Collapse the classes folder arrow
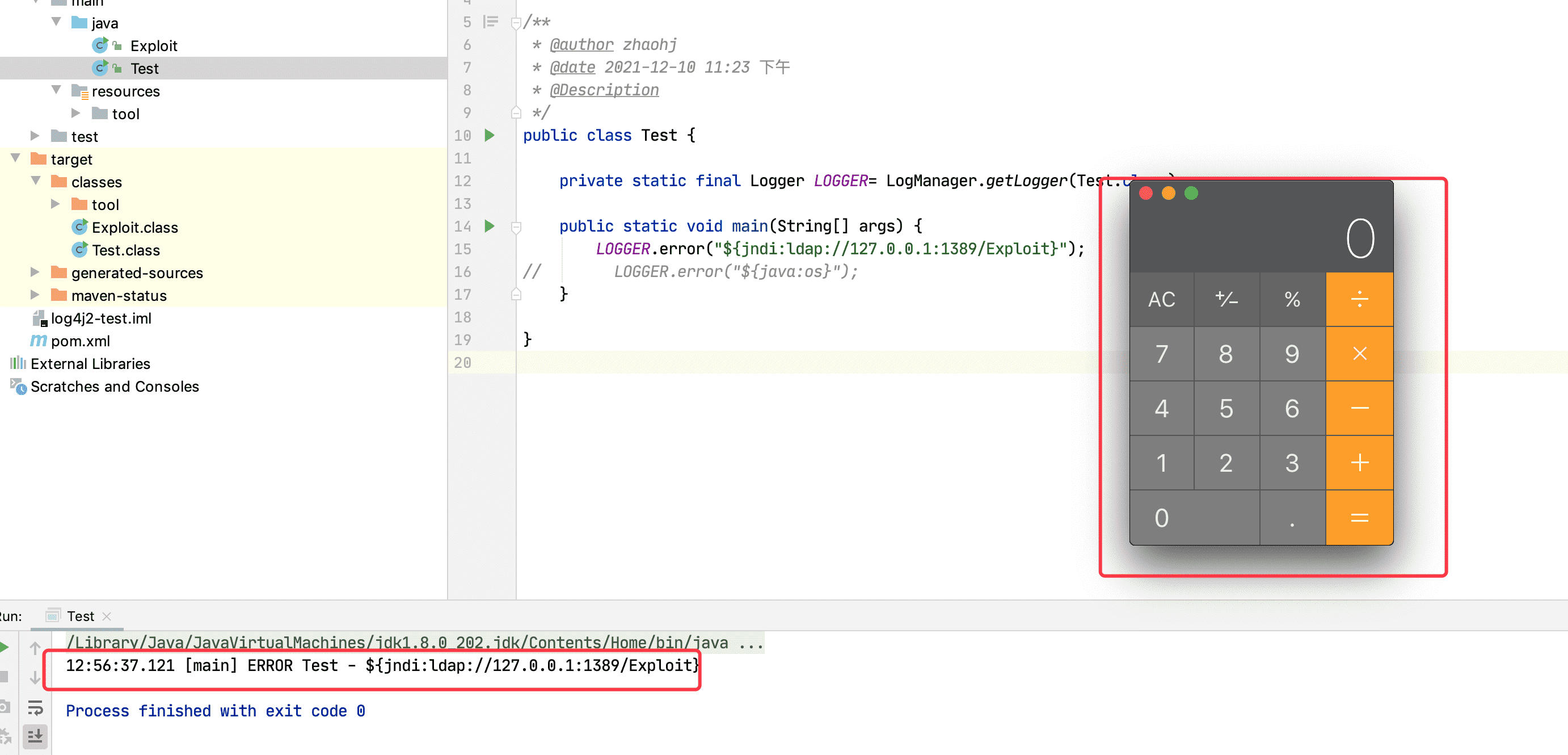Screen dimensions: 1568x755 pos(36,181)
